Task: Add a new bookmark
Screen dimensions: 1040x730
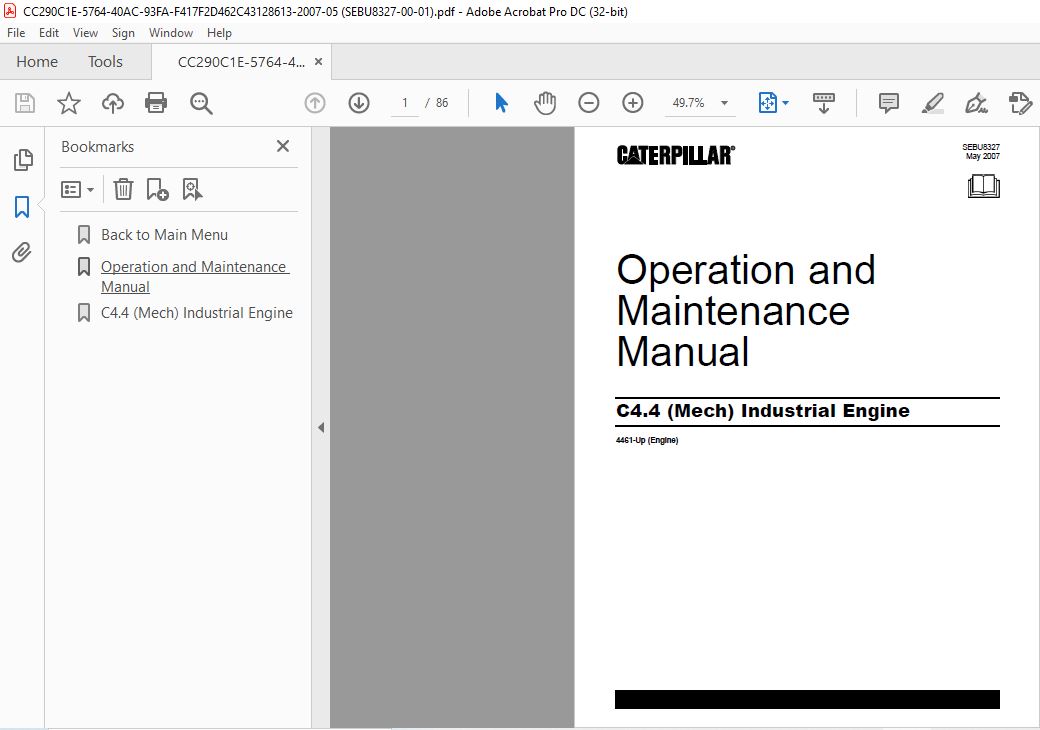Action: click(x=157, y=190)
